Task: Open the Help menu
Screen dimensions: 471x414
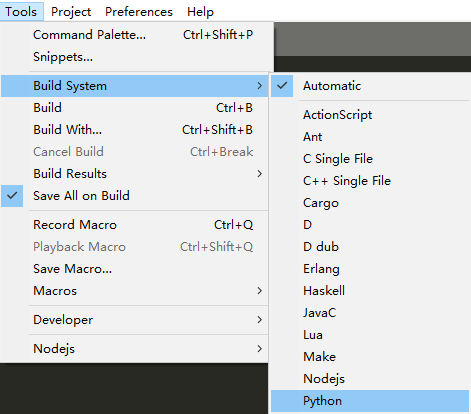Action: (200, 12)
